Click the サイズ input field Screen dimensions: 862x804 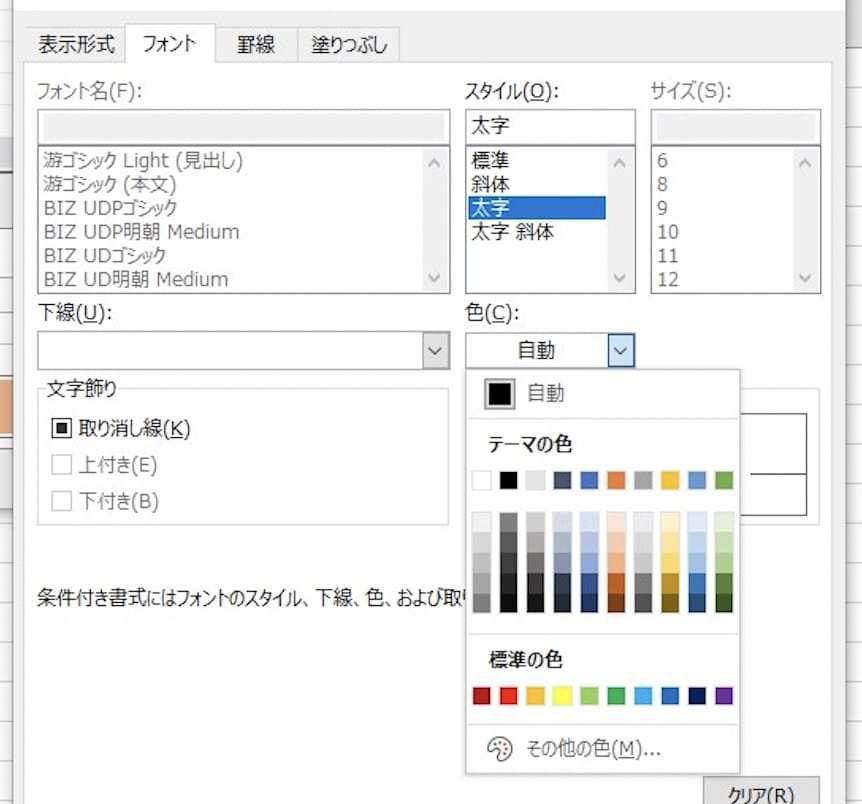pyautogui.click(x=736, y=127)
